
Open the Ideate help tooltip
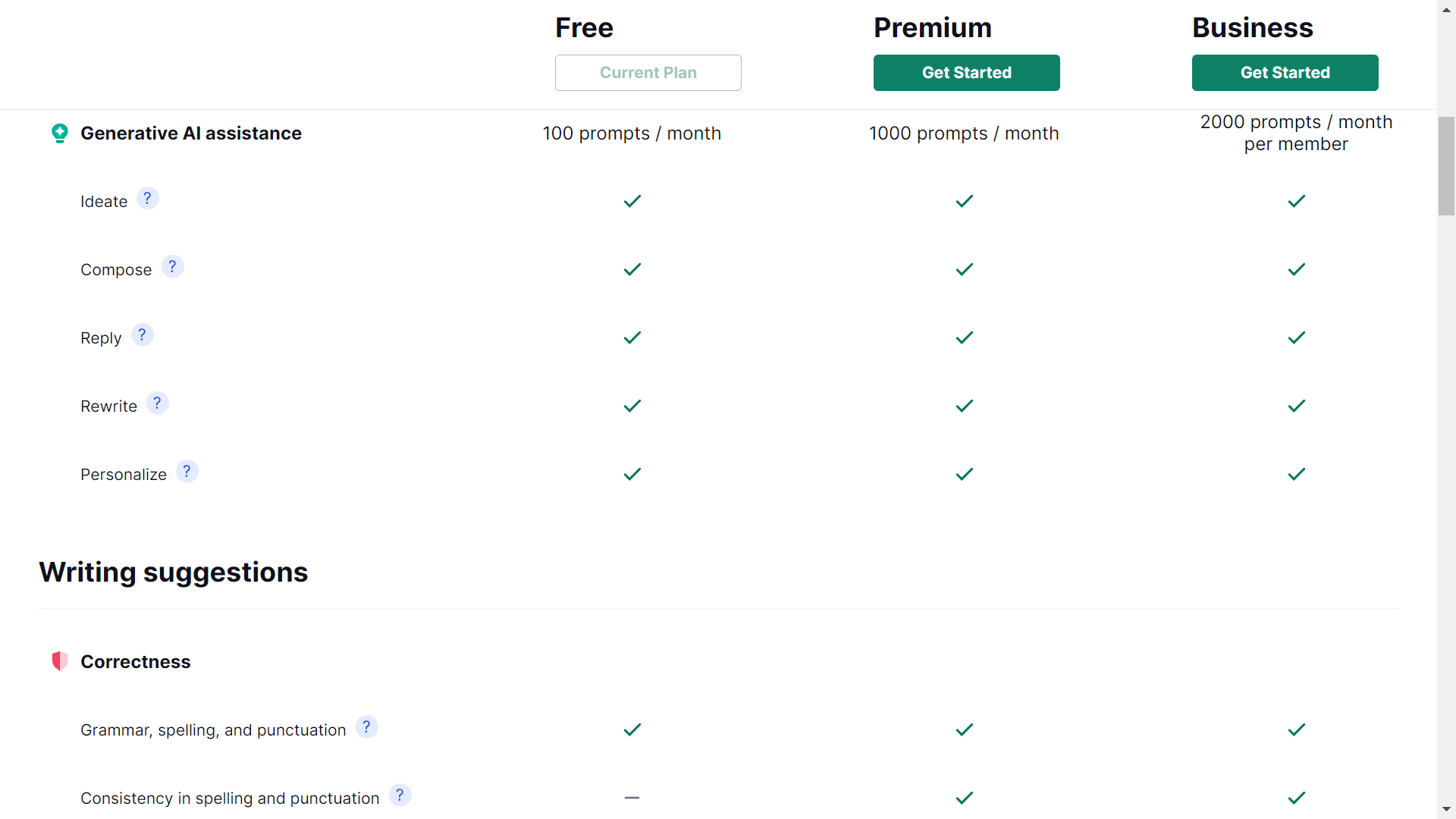click(x=147, y=198)
